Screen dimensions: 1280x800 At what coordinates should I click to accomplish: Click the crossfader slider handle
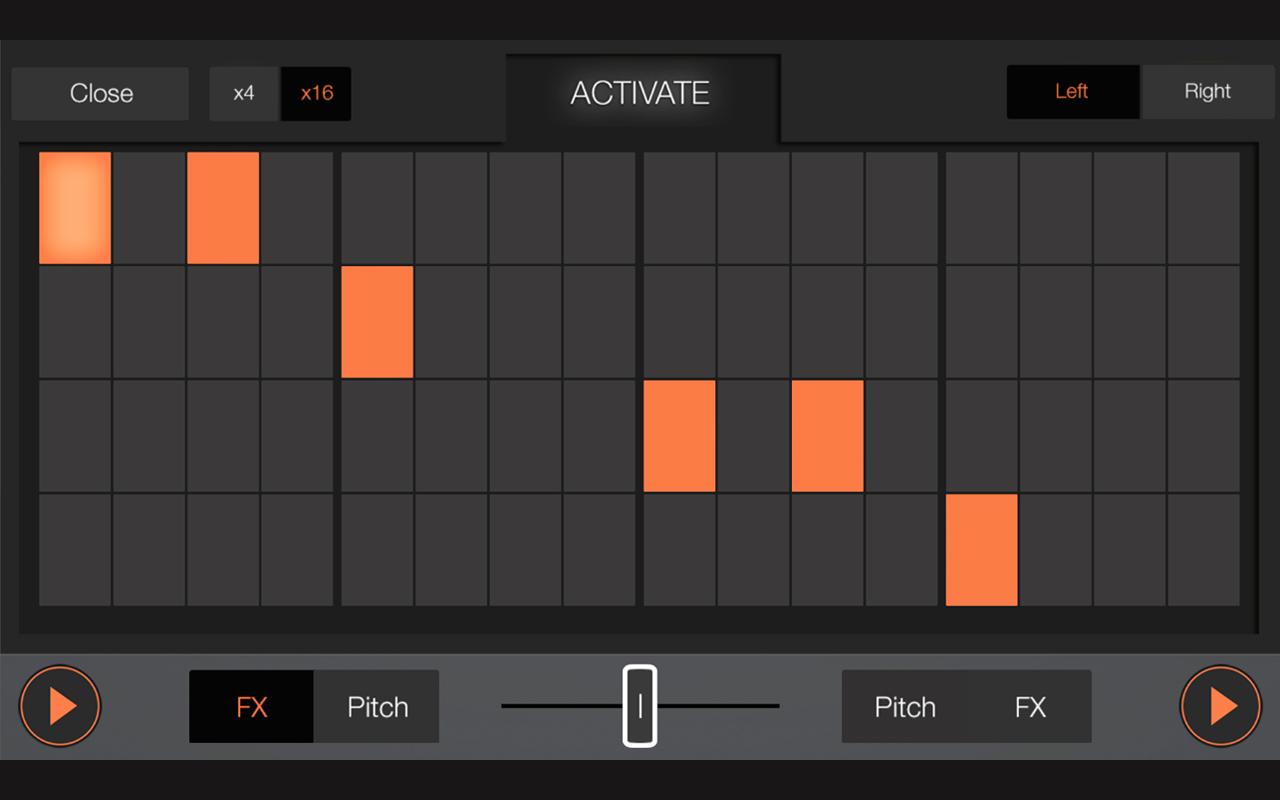640,706
